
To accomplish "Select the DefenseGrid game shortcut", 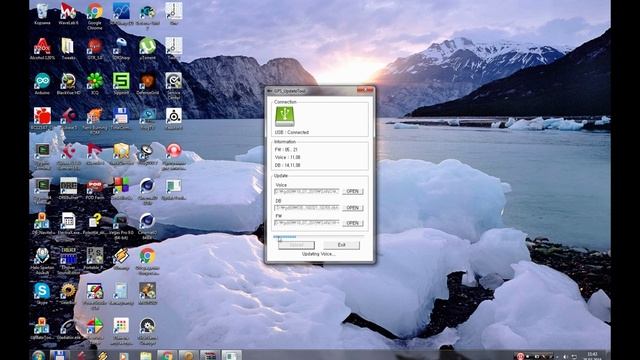I will [147, 84].
